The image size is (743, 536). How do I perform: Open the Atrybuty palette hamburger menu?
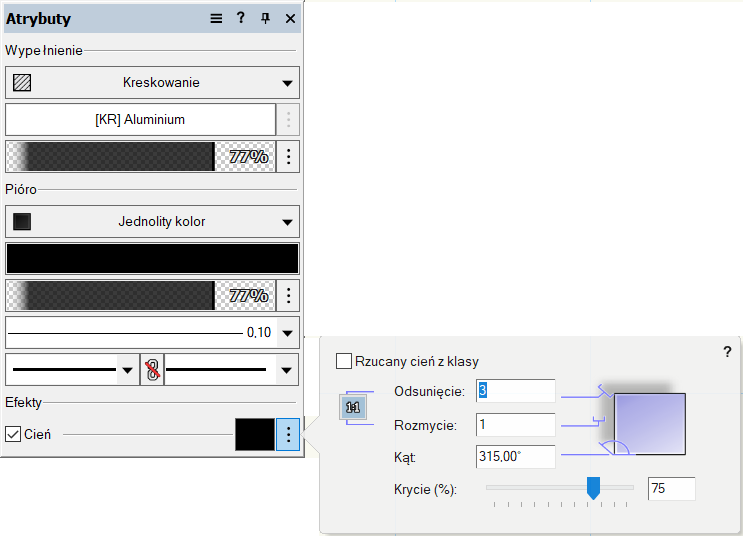pos(216,19)
